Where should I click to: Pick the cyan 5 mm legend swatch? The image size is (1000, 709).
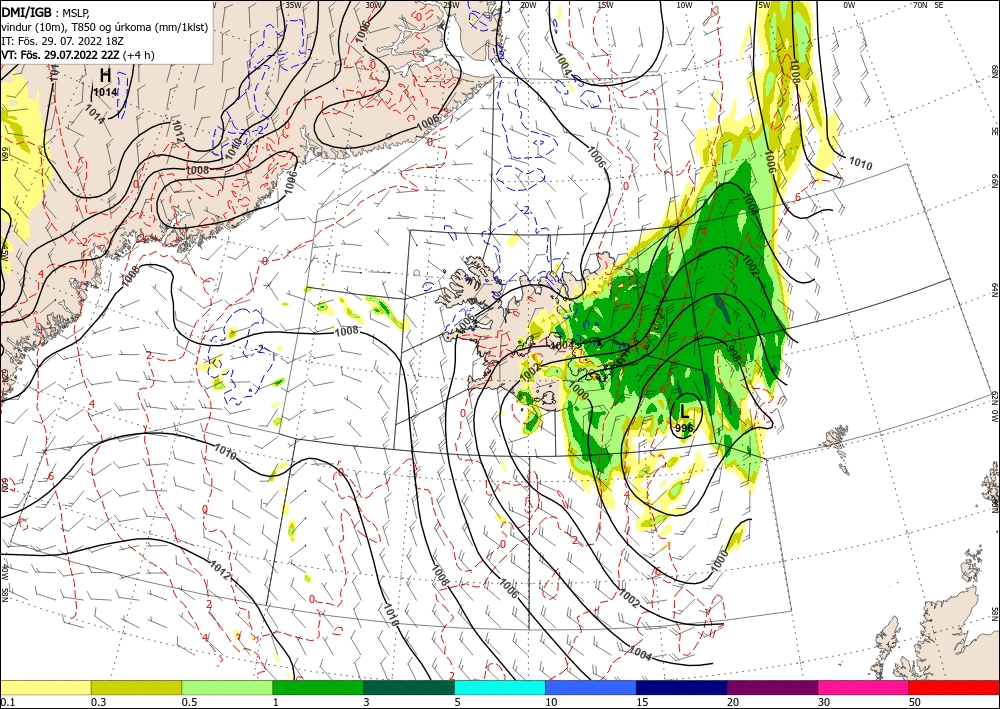(x=500, y=687)
